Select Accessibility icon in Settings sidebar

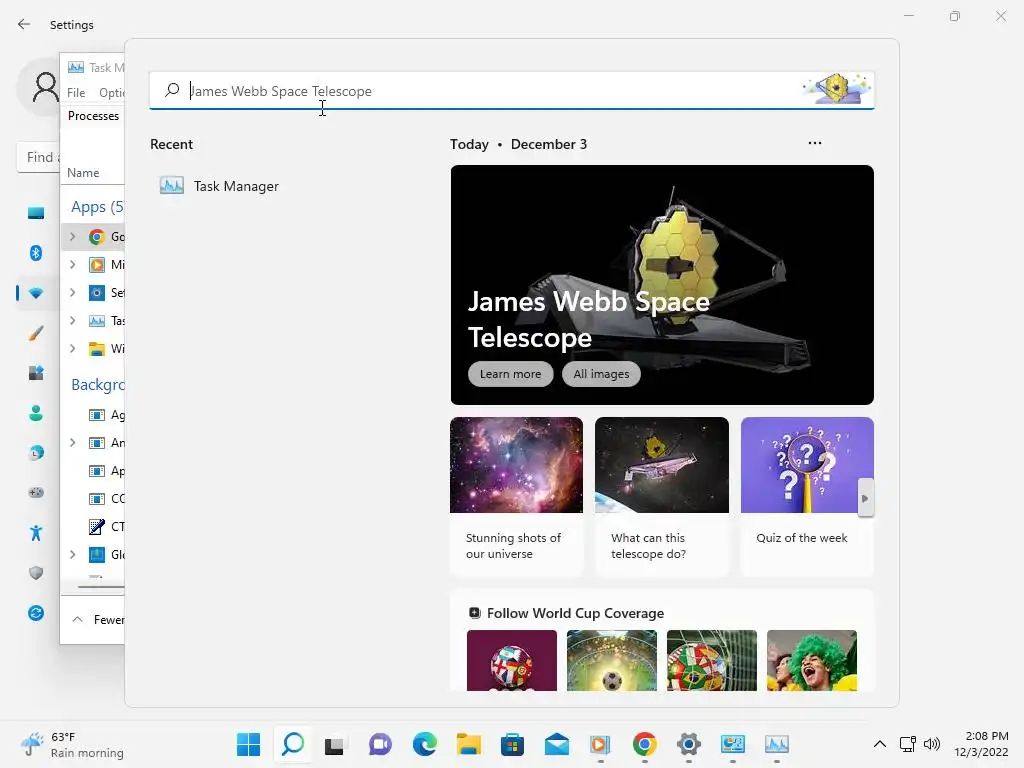(x=36, y=533)
